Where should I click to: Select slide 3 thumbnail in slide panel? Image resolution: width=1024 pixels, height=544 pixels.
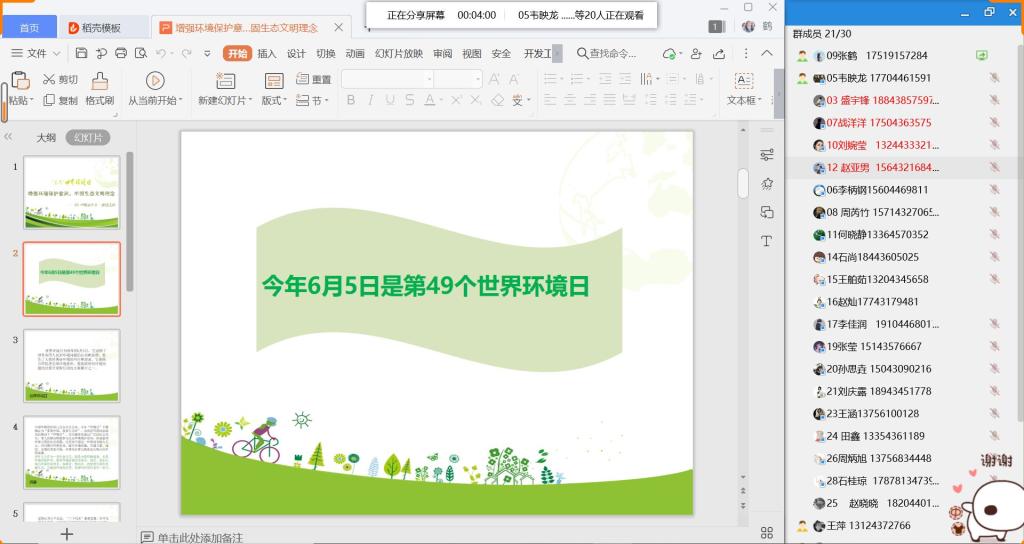[72, 365]
